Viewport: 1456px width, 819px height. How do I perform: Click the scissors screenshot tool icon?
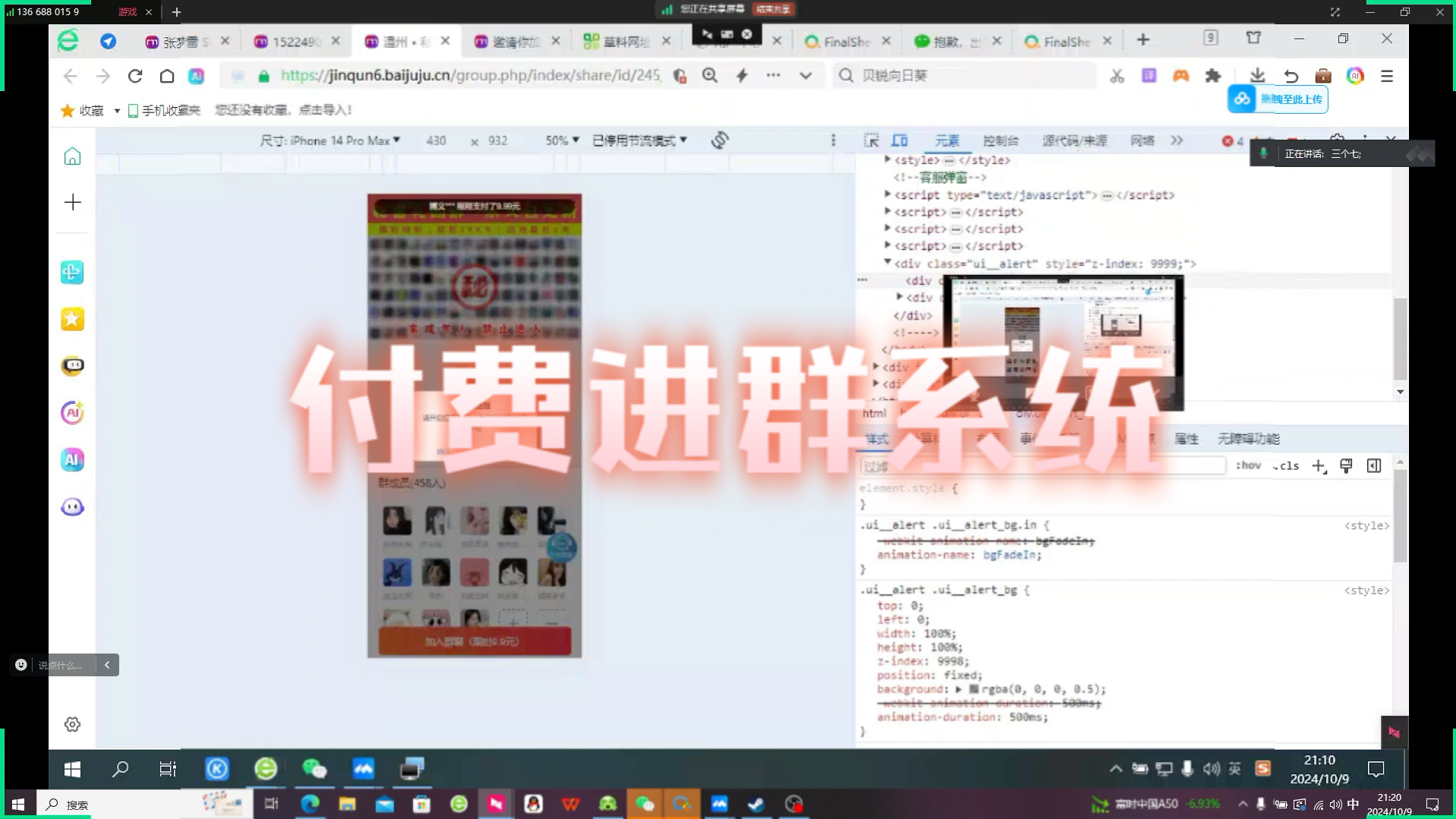click(x=1117, y=76)
